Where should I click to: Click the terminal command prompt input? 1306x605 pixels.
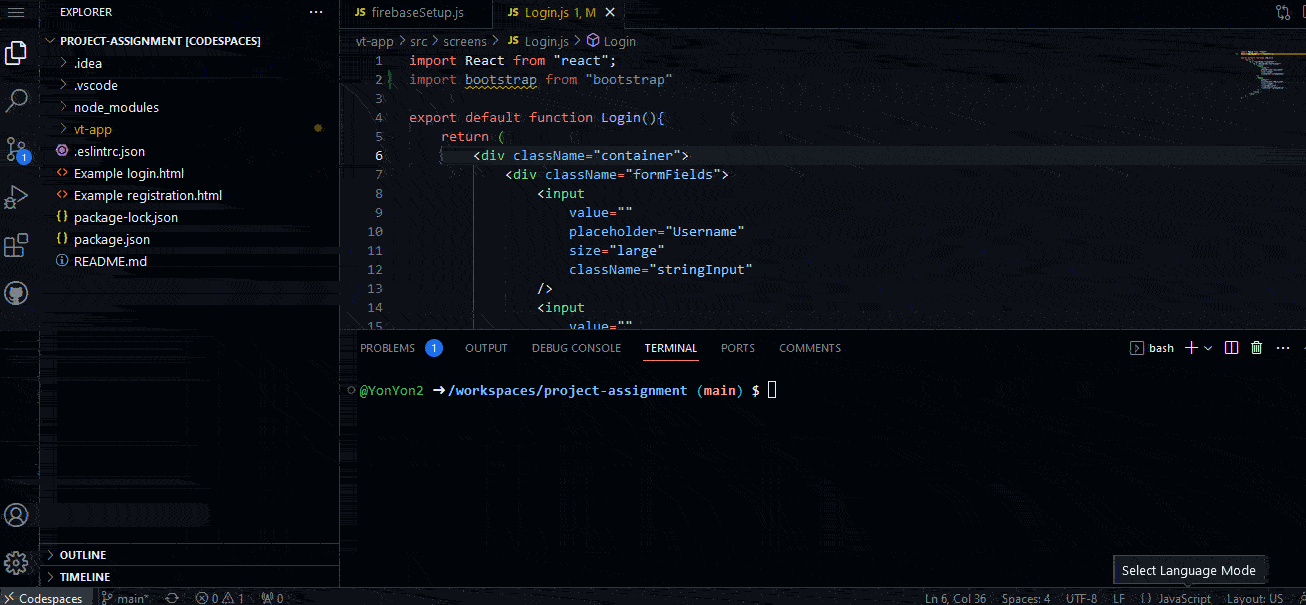pyautogui.click(x=772, y=390)
